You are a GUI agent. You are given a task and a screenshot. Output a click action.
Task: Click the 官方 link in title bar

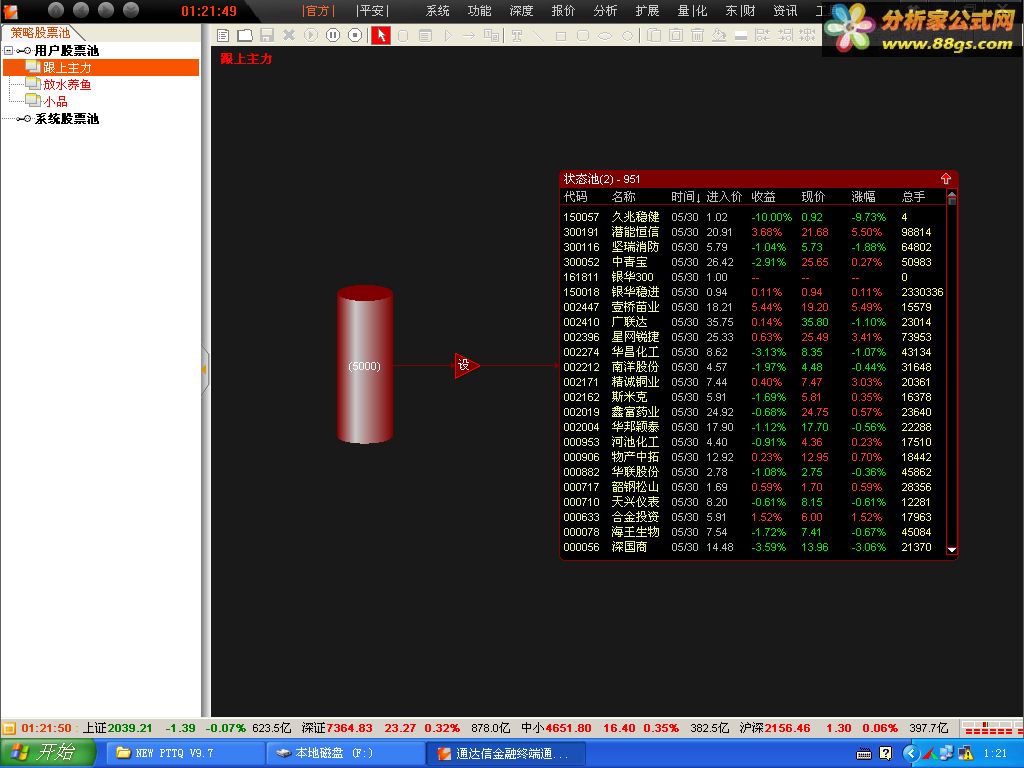click(x=318, y=10)
